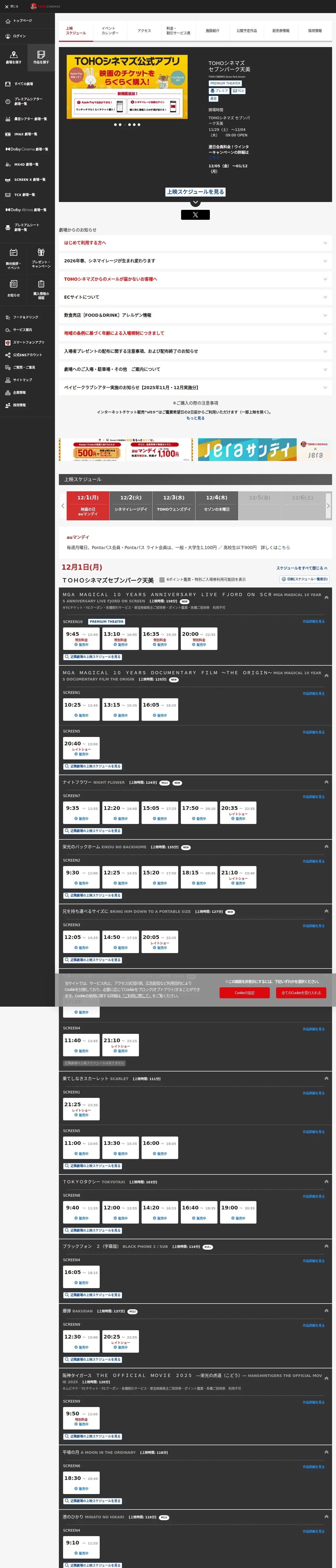Open スマートフォンアプリ in the sidebar
Screen dimensions: 336x1568
point(27,342)
